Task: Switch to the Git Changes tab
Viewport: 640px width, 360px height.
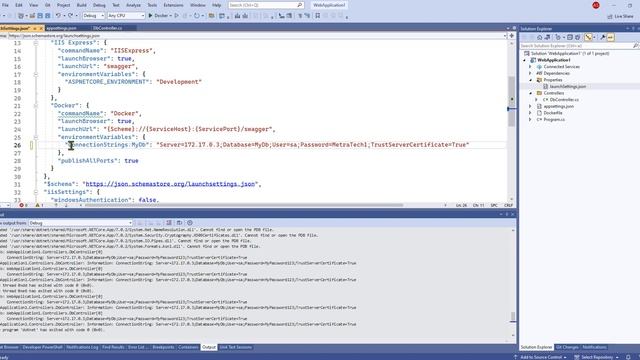Action: click(567, 347)
